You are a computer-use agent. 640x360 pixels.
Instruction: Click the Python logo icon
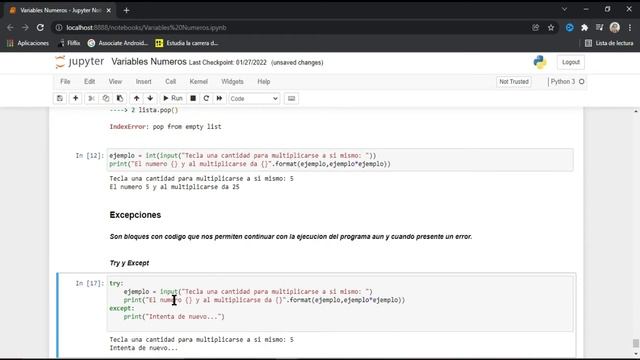pos(540,62)
